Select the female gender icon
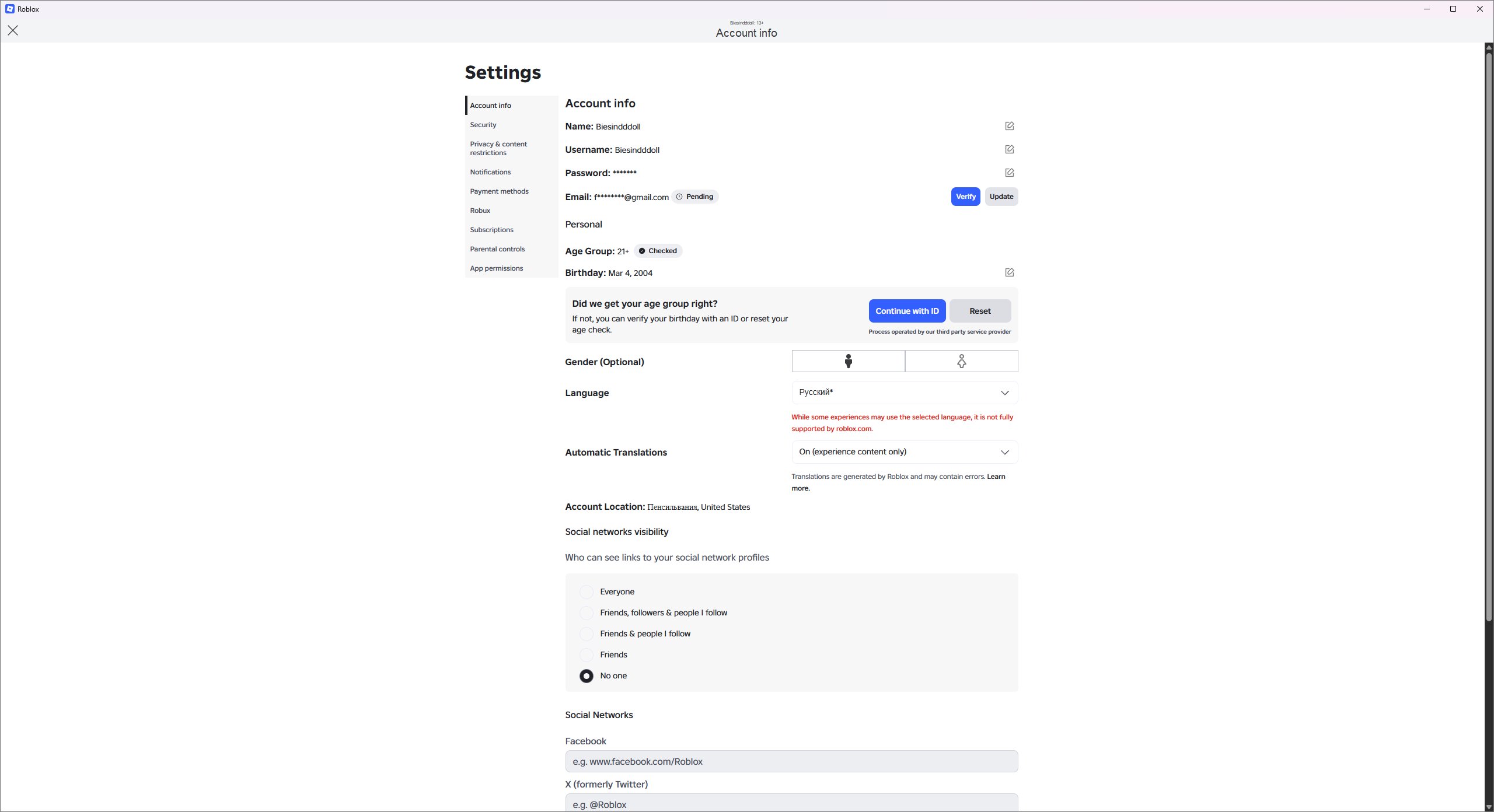Screen dimensions: 1494x812 click(x=961, y=361)
